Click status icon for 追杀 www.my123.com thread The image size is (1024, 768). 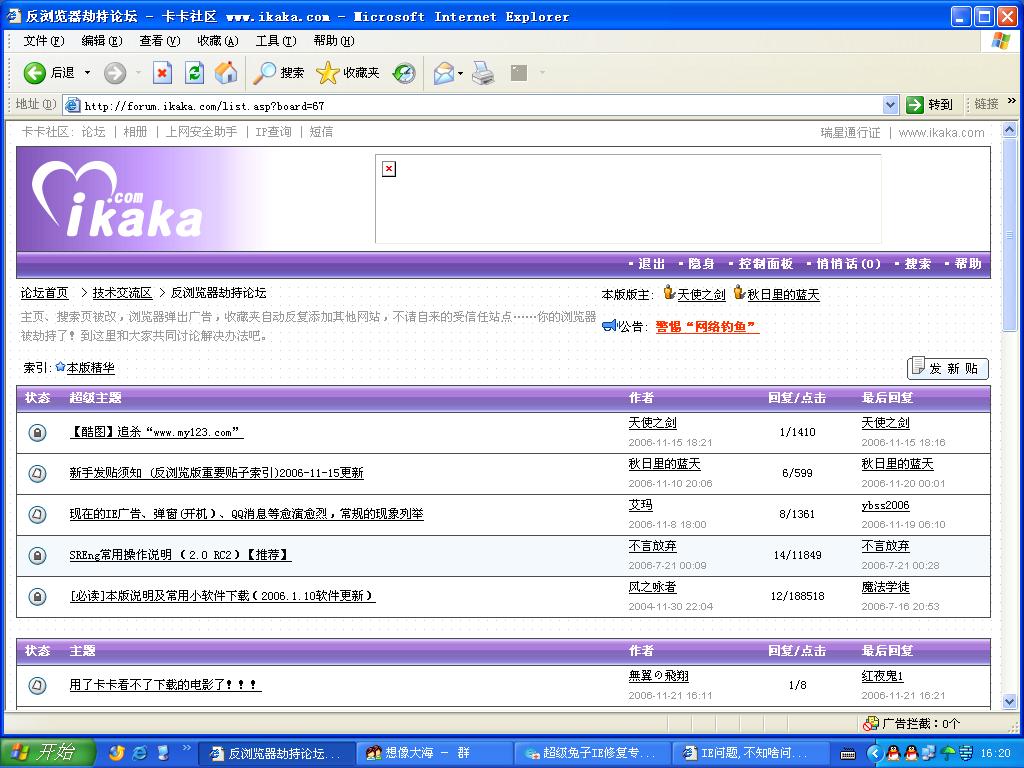click(x=37, y=432)
